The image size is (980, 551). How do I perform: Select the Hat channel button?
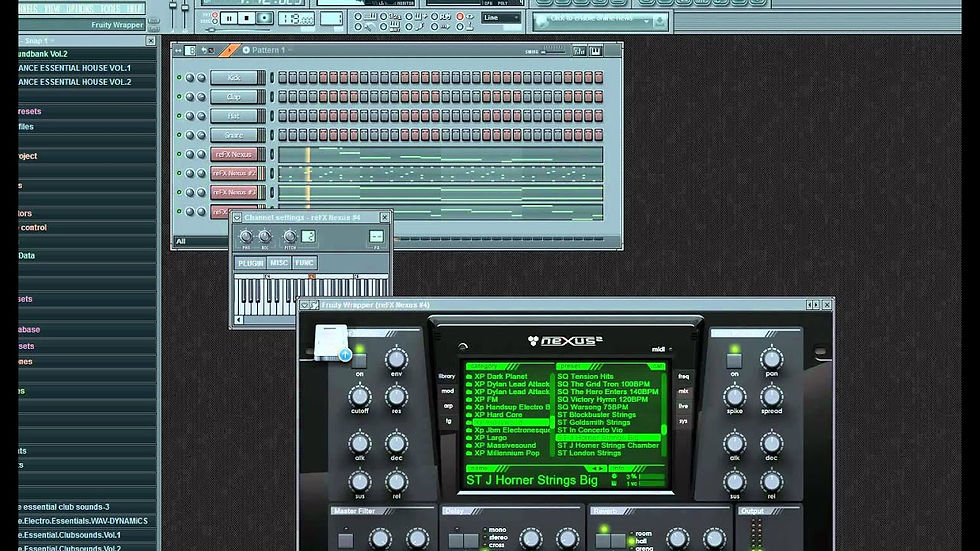click(x=234, y=116)
